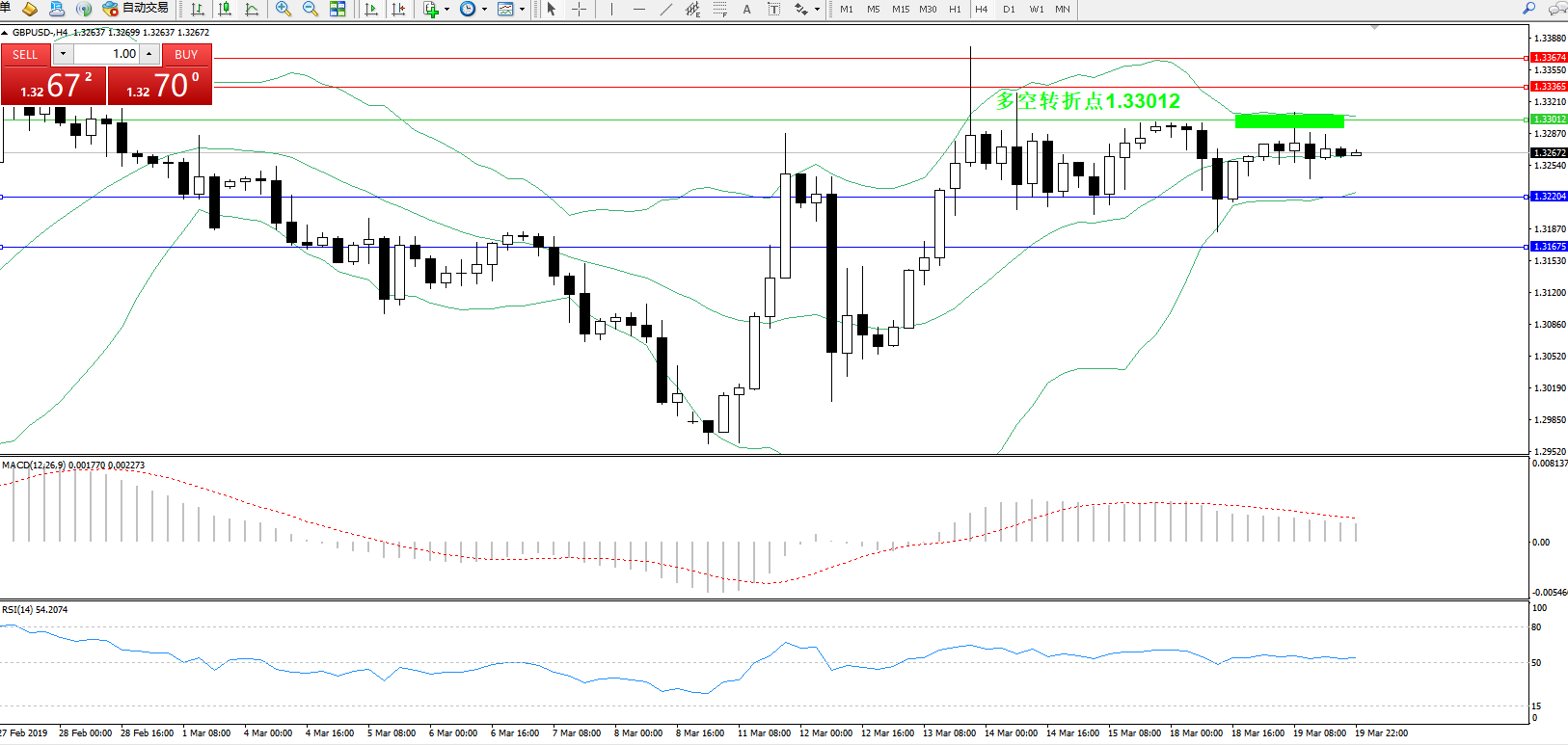Click the red SELL button

click(x=26, y=55)
